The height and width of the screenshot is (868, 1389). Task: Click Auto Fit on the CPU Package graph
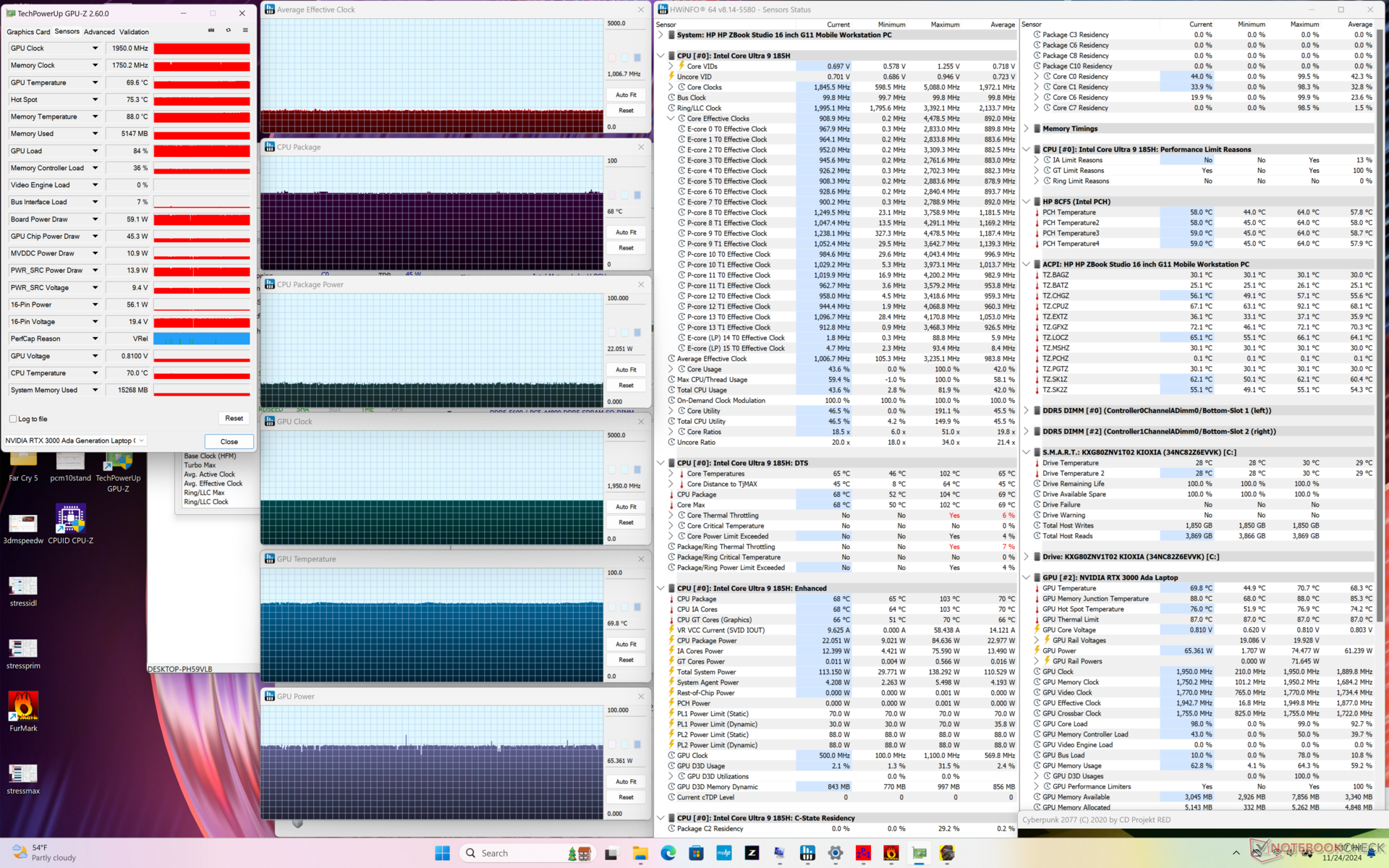tap(626, 232)
